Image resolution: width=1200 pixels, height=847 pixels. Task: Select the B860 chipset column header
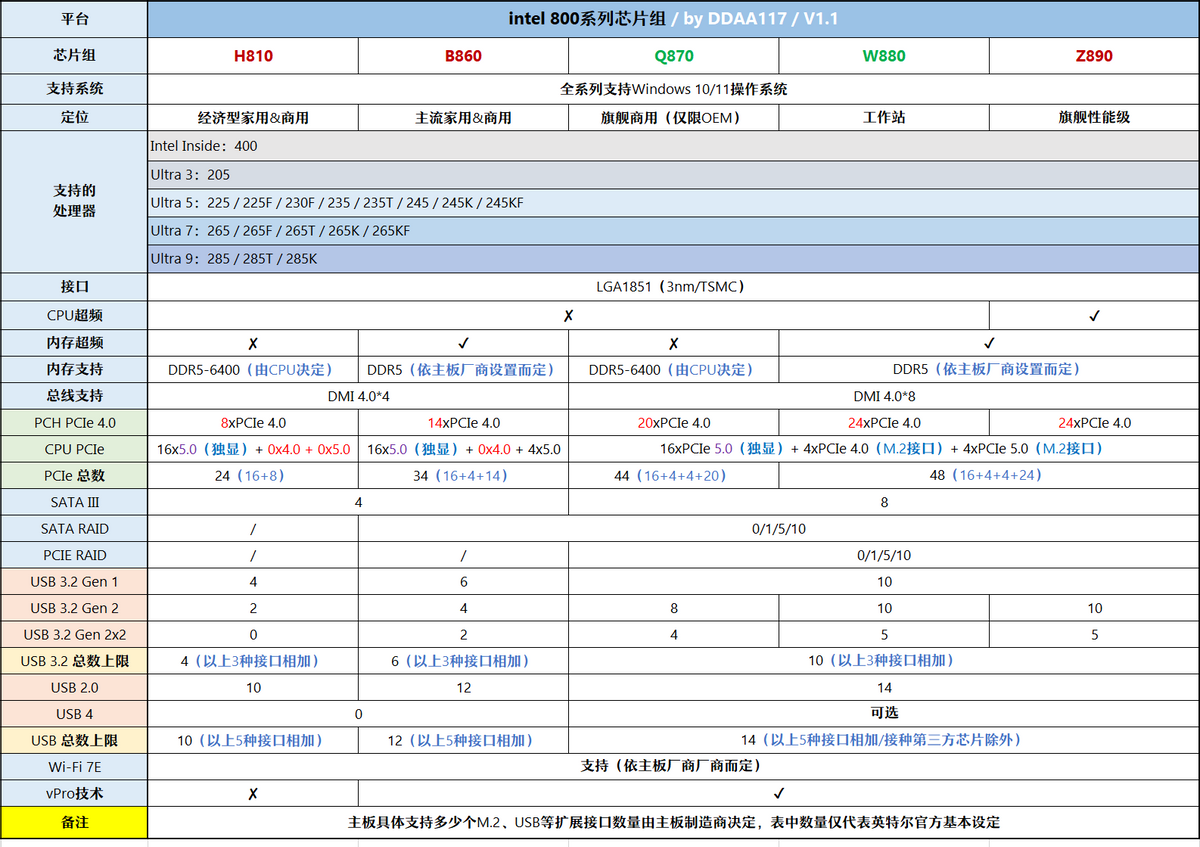(463, 56)
